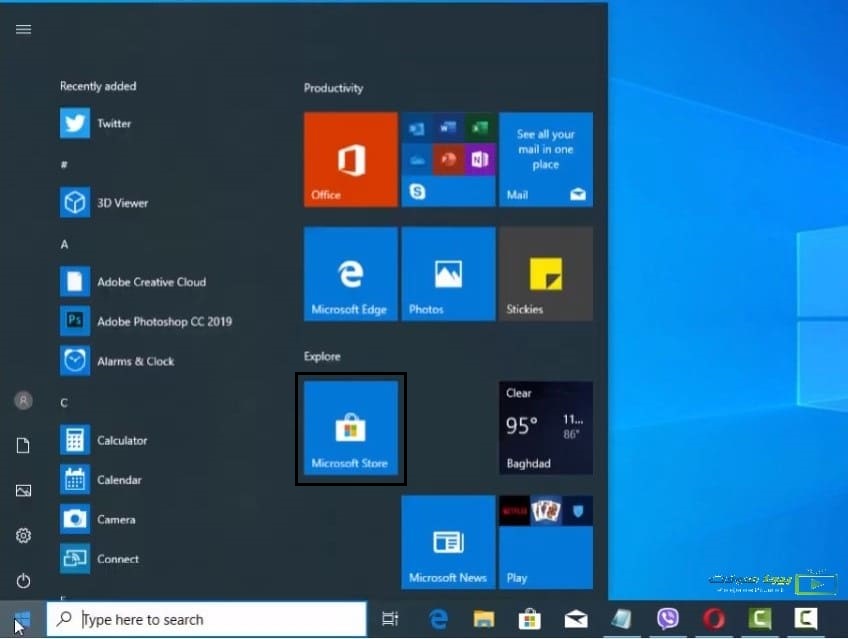Open the Office apps folder tile
The width and height of the screenshot is (848, 639).
(448, 159)
